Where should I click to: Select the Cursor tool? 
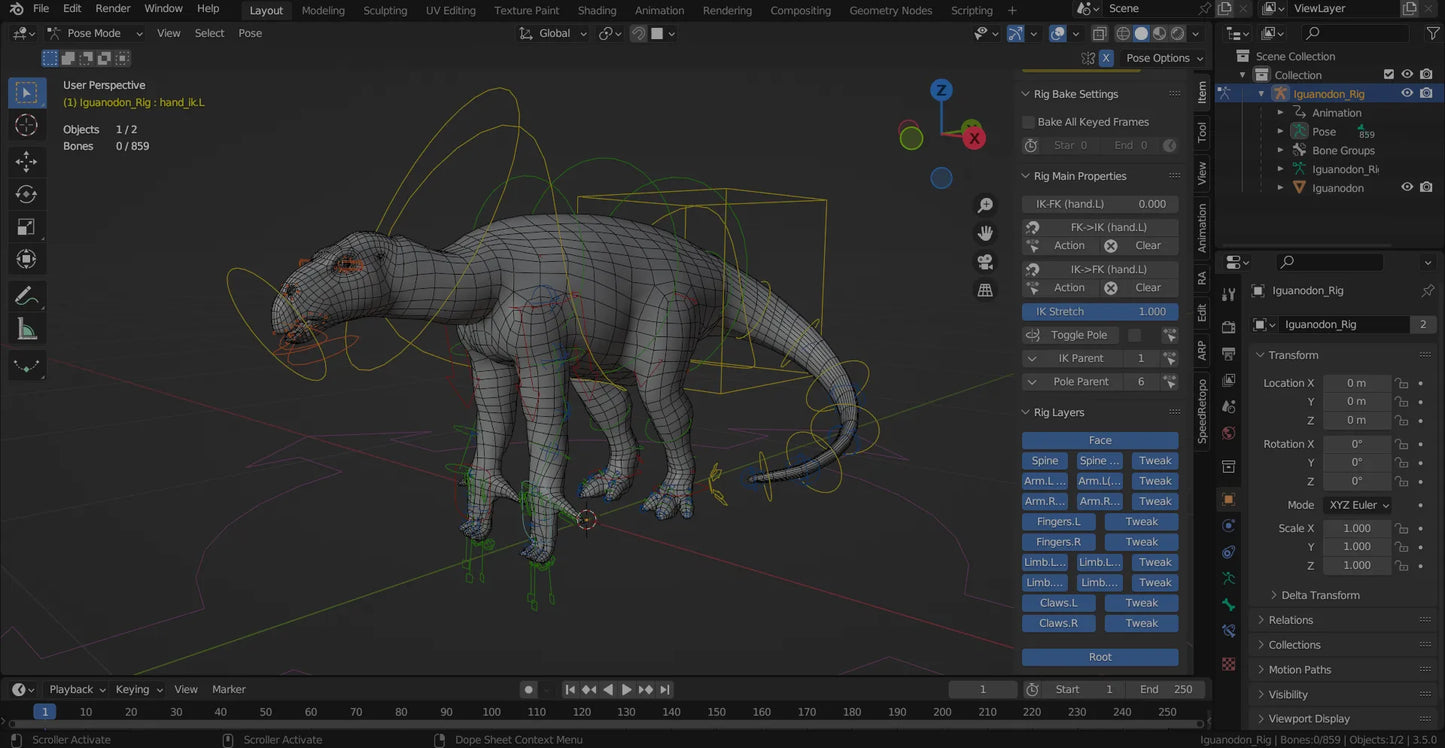pyautogui.click(x=27, y=125)
